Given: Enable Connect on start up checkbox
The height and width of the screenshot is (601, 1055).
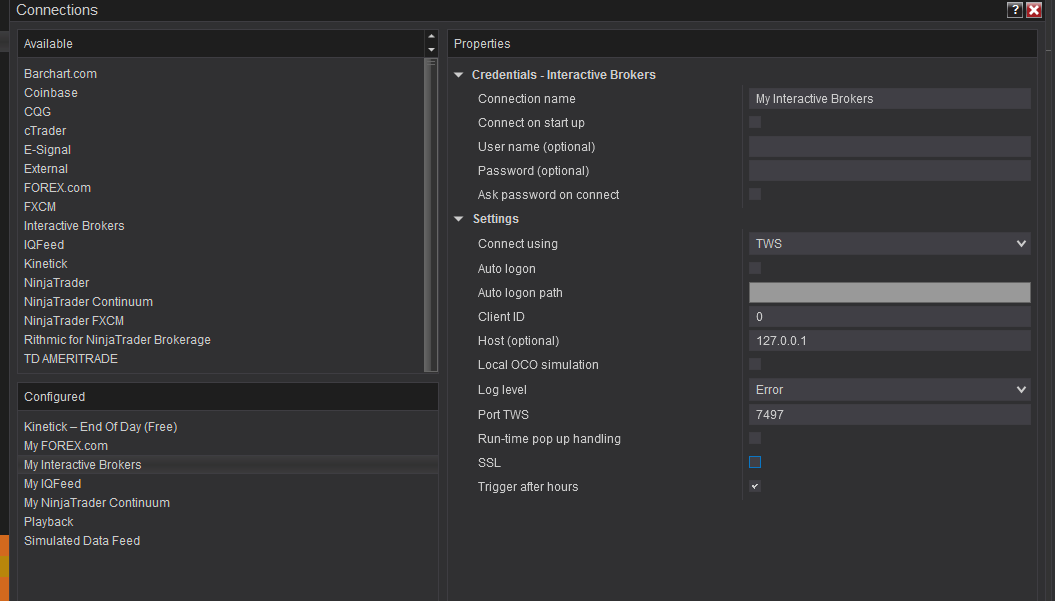Looking at the screenshot, I should 755,123.
